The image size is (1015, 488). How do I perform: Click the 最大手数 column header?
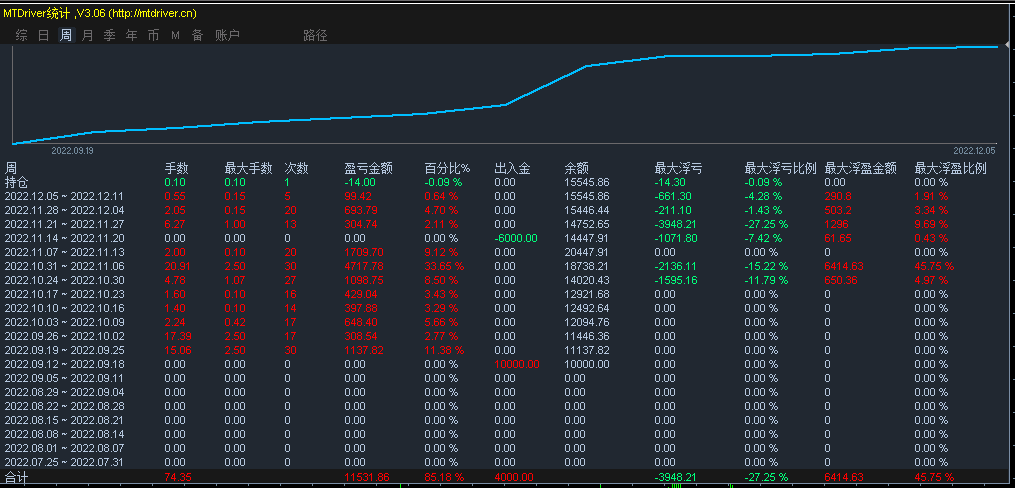pyautogui.click(x=249, y=168)
